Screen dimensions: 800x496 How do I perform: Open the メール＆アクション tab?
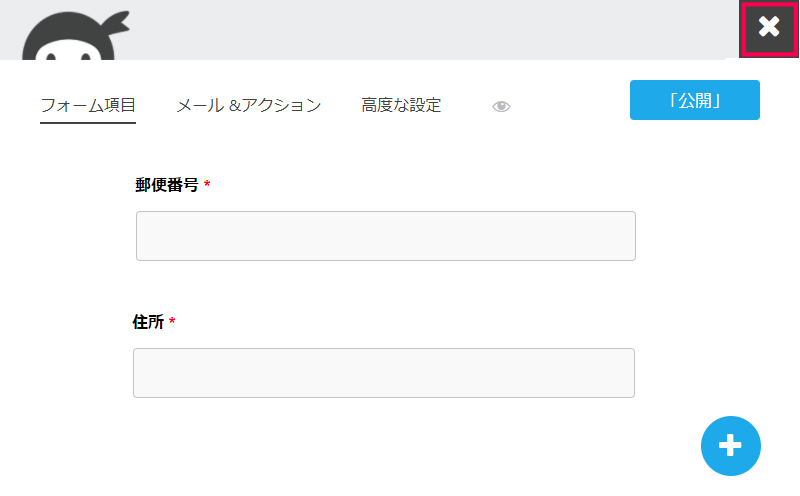coord(248,105)
